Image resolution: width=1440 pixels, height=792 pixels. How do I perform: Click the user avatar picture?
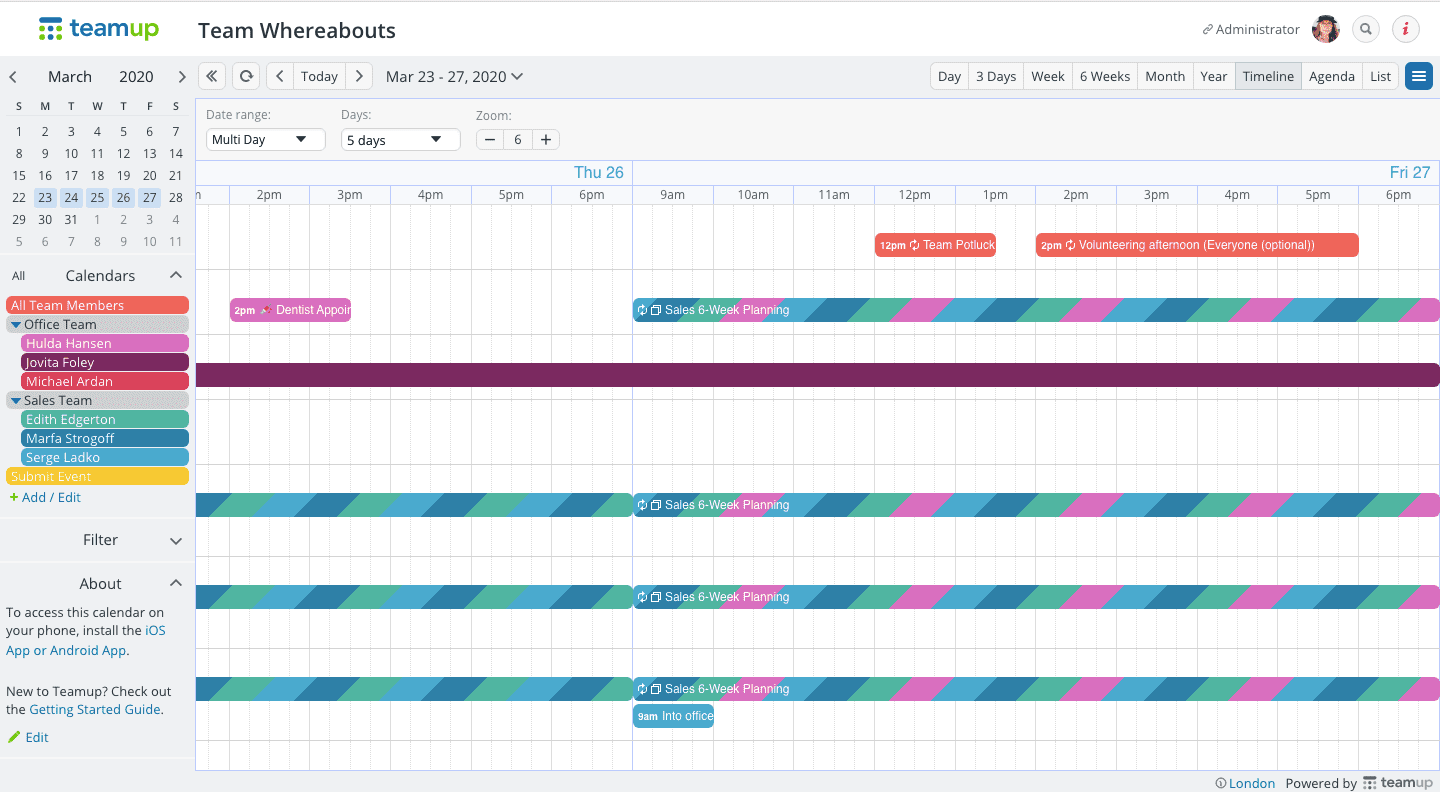tap(1326, 29)
